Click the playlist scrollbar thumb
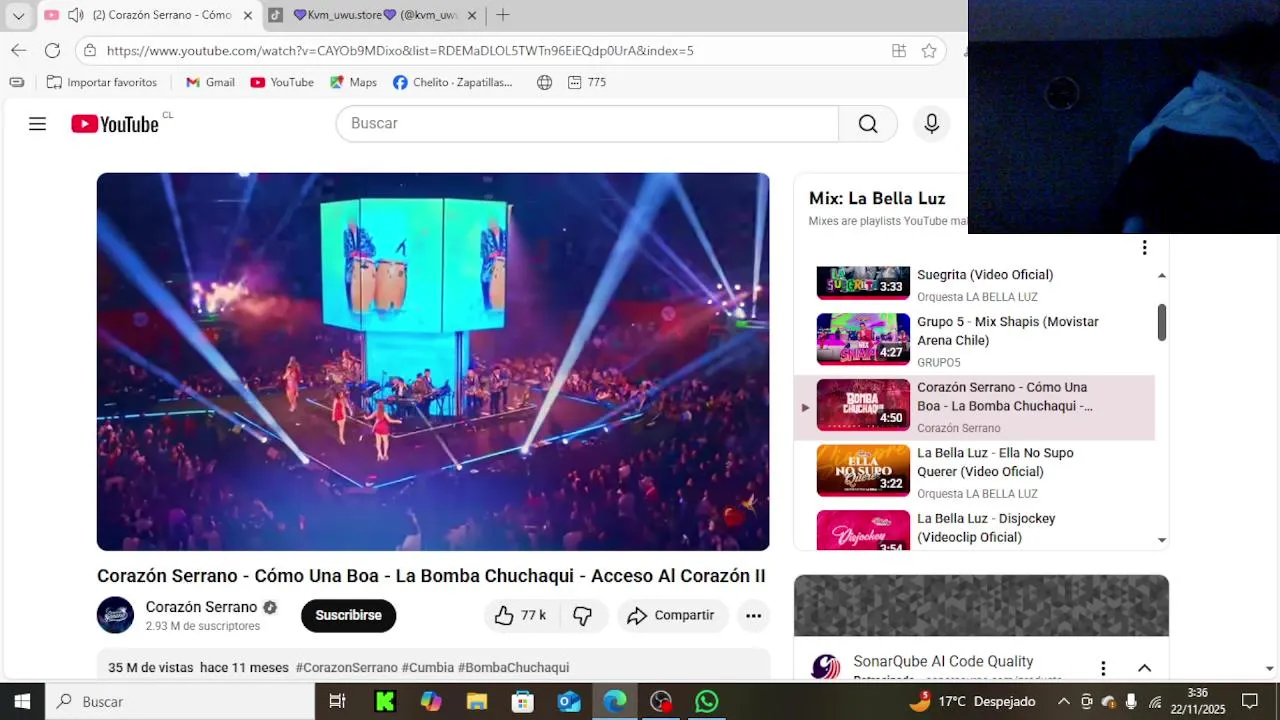Image resolution: width=1280 pixels, height=720 pixels. pos(1162,322)
